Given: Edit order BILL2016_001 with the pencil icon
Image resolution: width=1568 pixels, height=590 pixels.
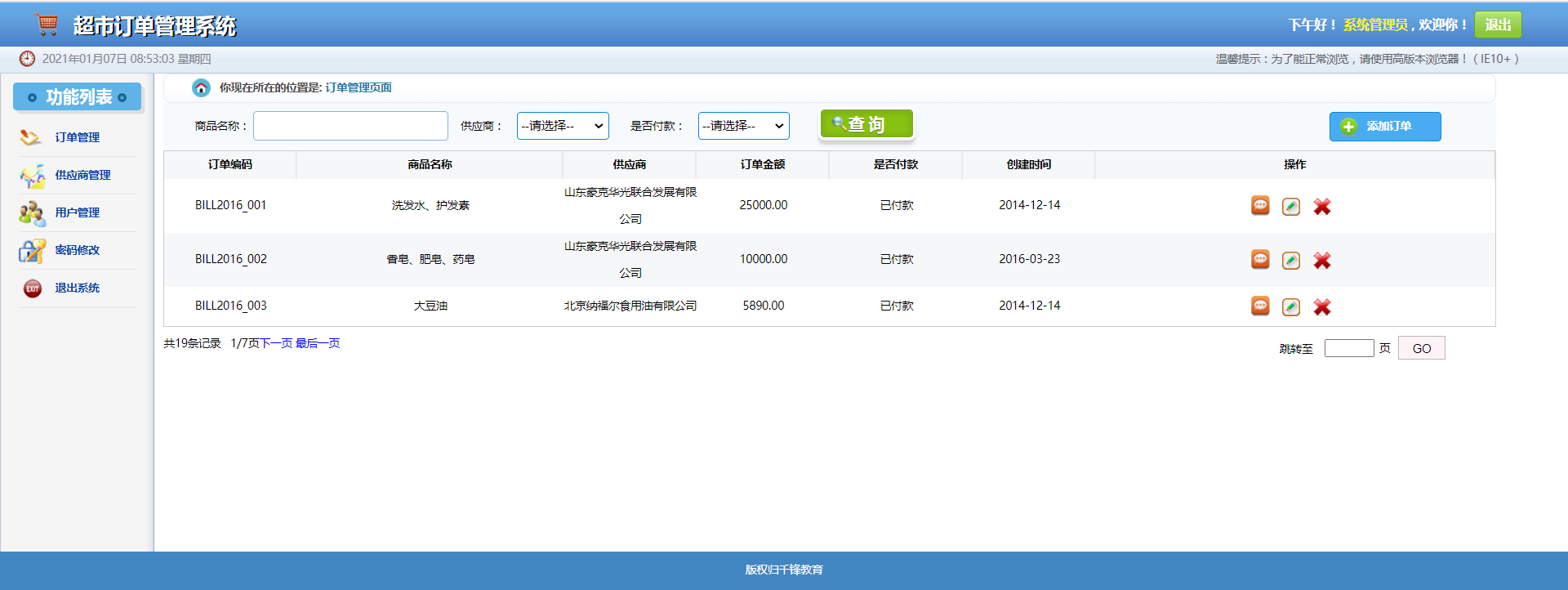Looking at the screenshot, I should [x=1291, y=207].
